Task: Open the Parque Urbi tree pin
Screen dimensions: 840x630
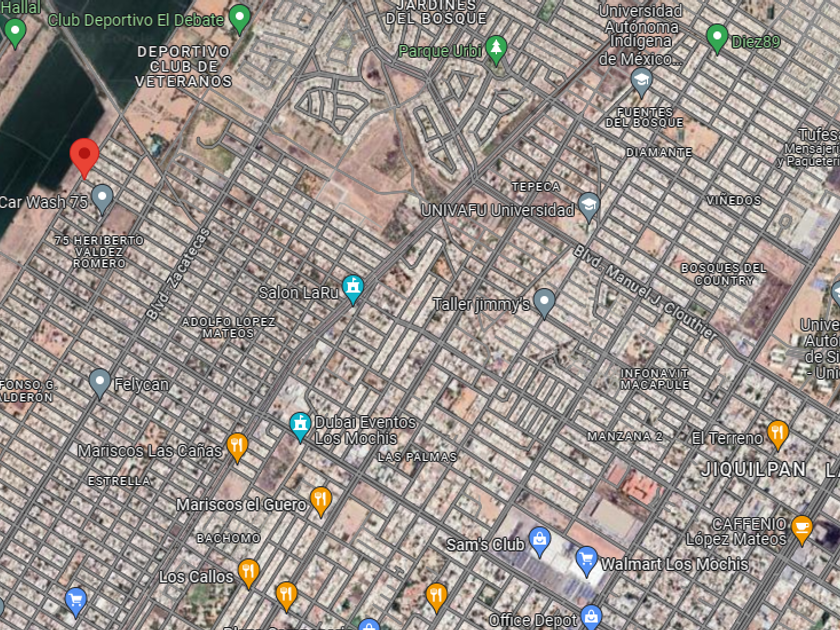Action: (x=496, y=50)
